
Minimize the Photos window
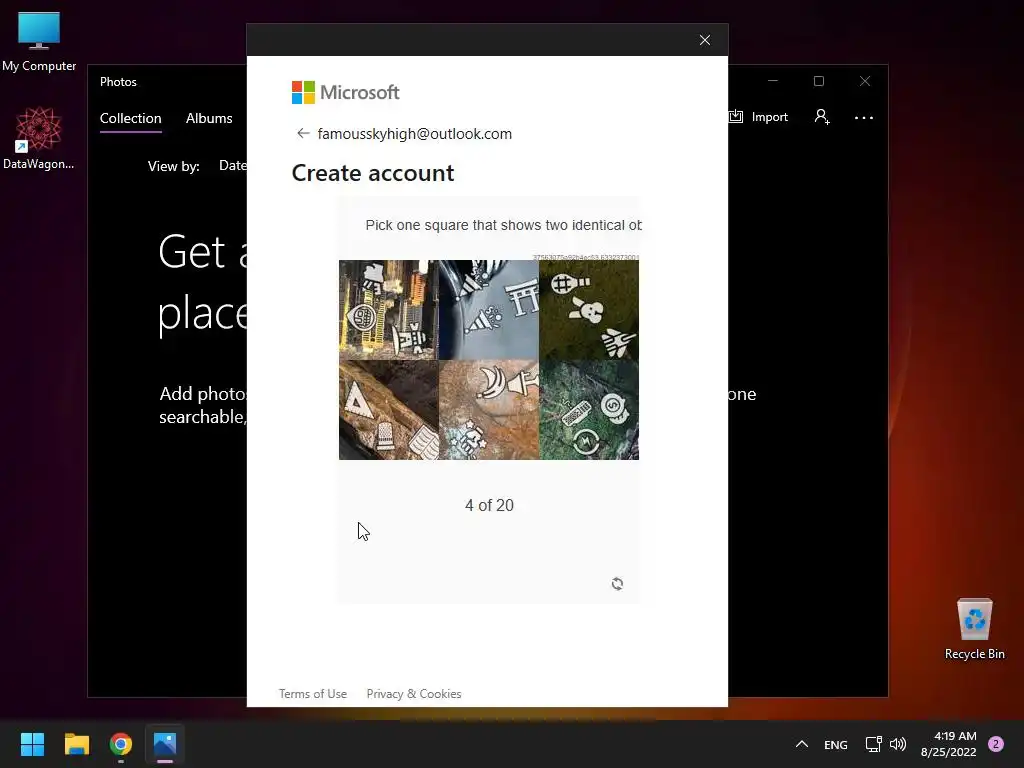tap(773, 81)
